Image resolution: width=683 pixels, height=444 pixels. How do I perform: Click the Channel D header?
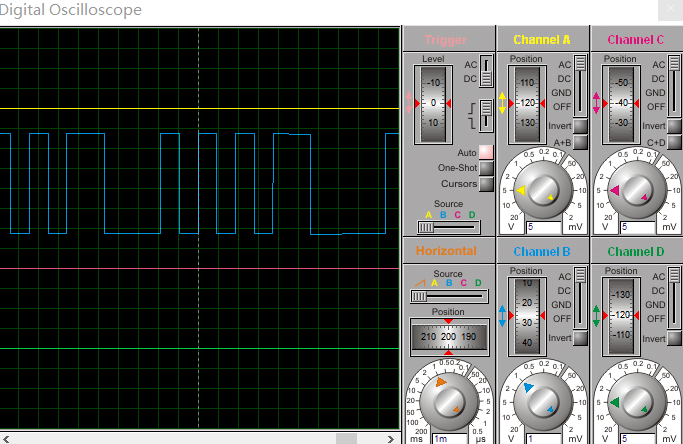click(x=636, y=251)
